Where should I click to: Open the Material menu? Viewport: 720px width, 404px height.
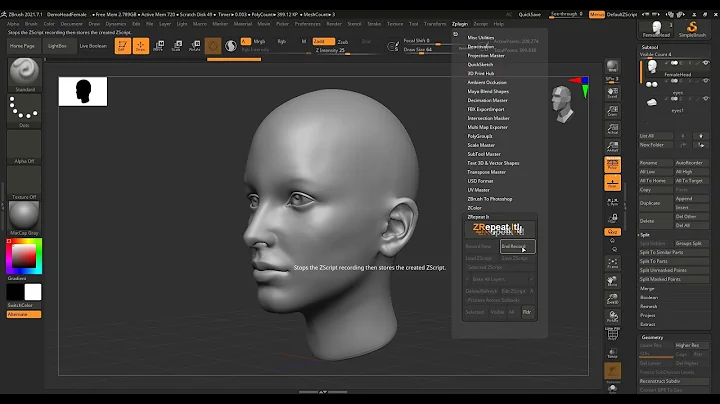pyautogui.click(x=242, y=24)
